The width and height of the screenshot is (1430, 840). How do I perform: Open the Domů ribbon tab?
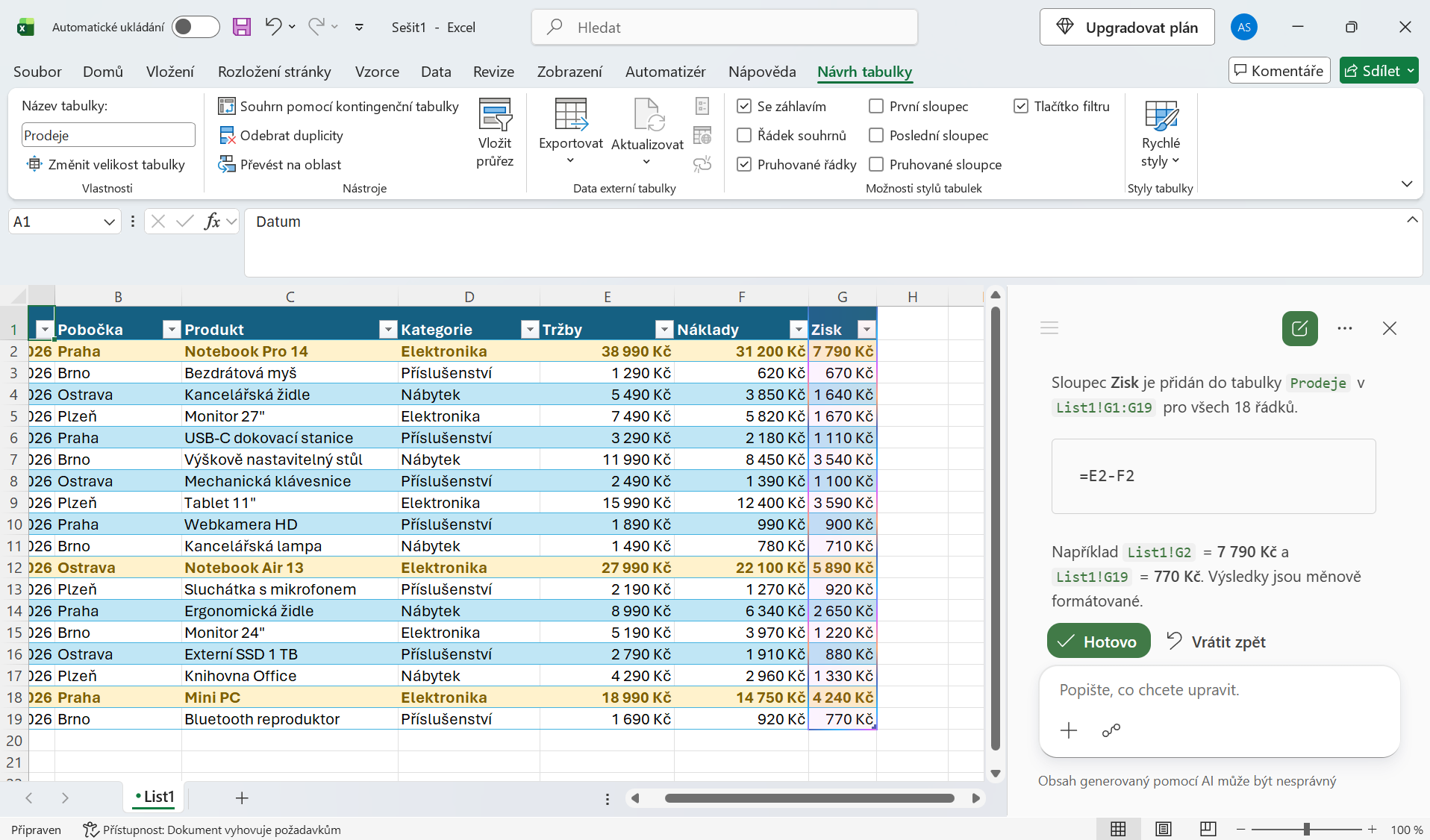103,72
